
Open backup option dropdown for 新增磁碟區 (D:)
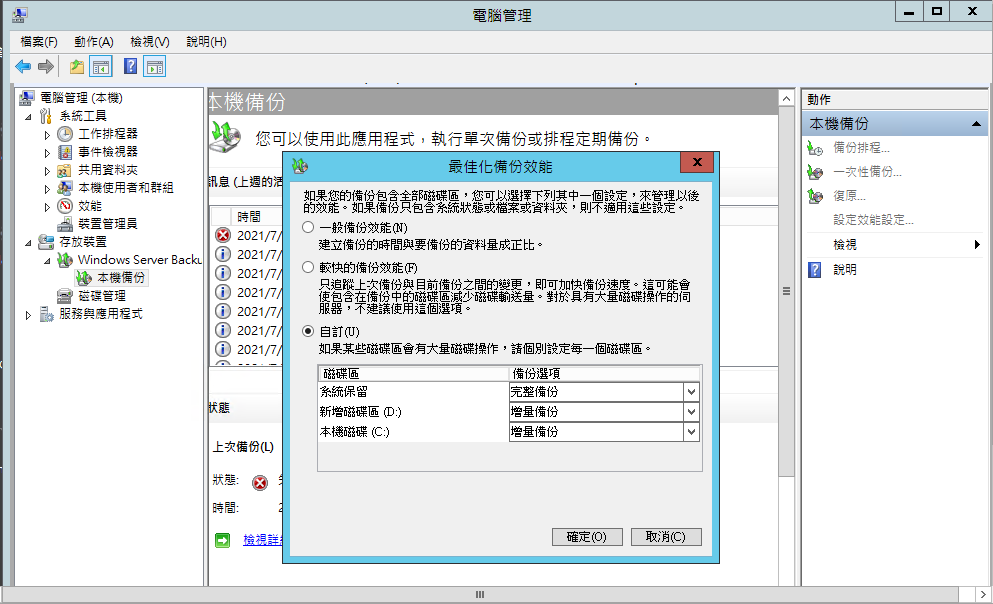[691, 412]
